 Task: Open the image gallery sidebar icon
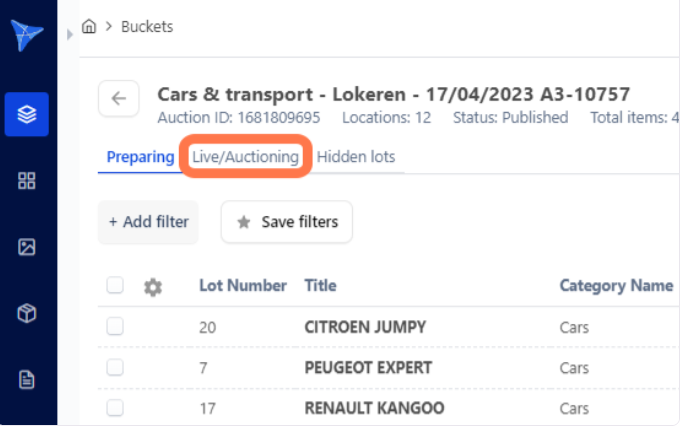pyautogui.click(x=27, y=247)
